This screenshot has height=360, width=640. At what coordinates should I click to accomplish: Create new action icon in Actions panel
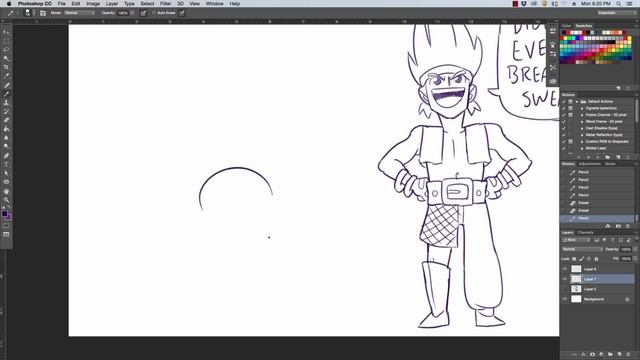[x=618, y=157]
